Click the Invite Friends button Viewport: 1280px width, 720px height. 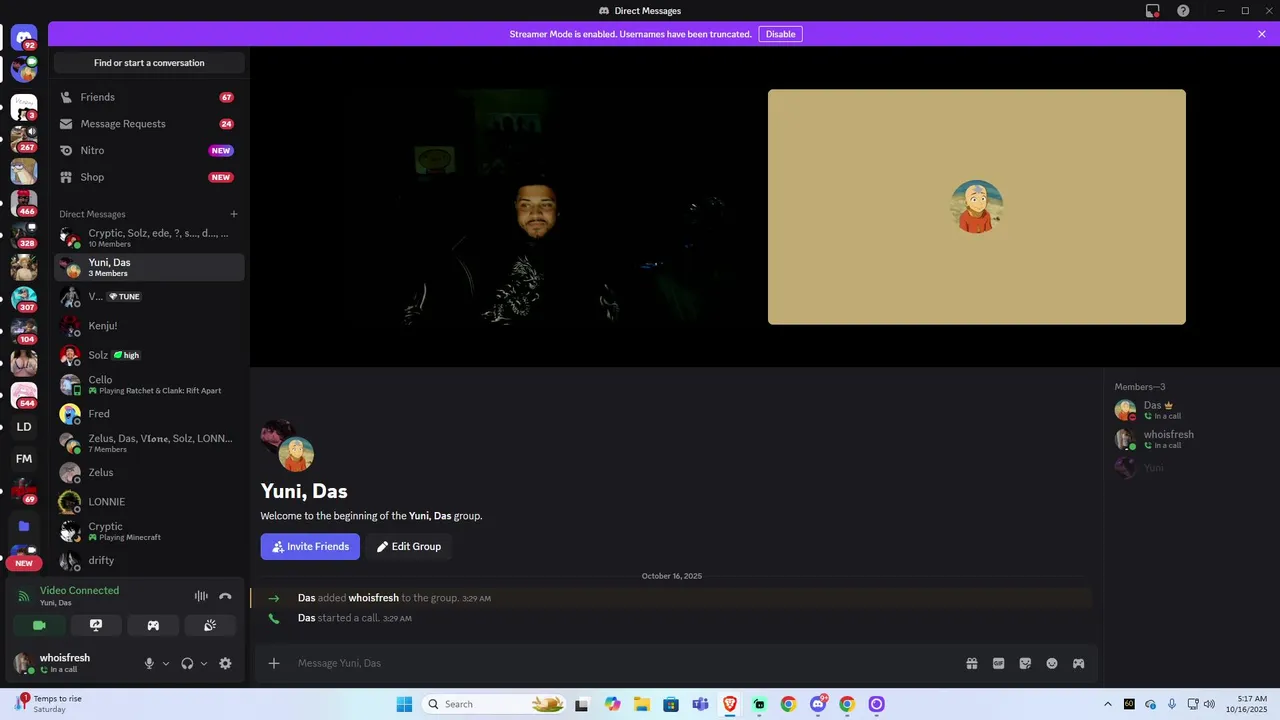click(310, 546)
